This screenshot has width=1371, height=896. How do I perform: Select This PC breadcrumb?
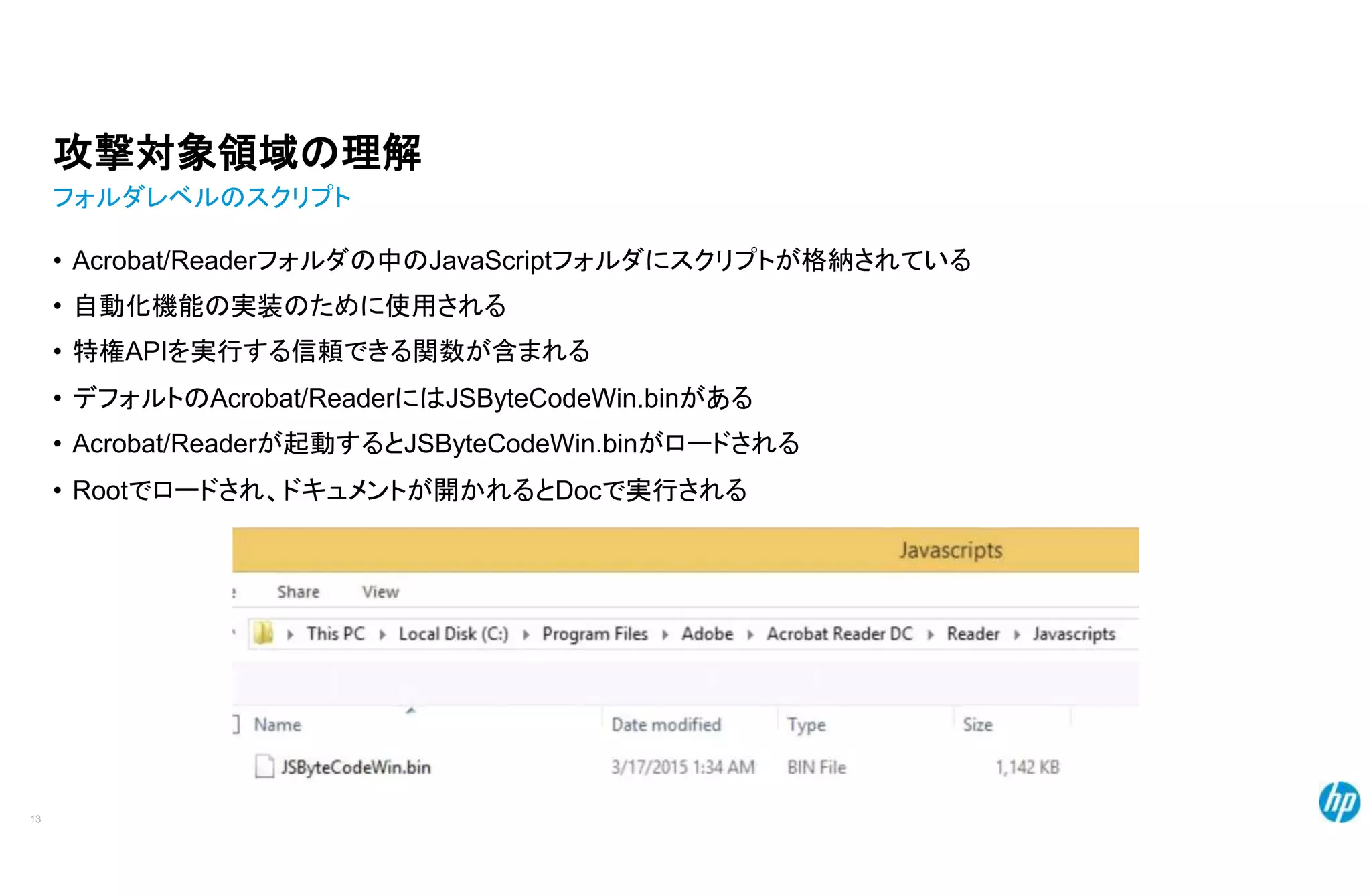tap(335, 634)
